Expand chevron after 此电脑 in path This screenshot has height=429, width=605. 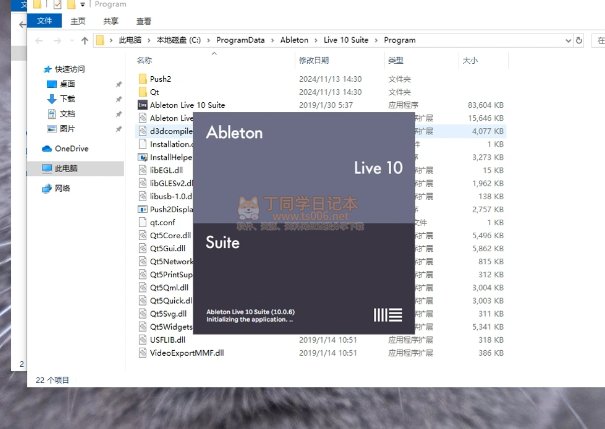click(149, 41)
